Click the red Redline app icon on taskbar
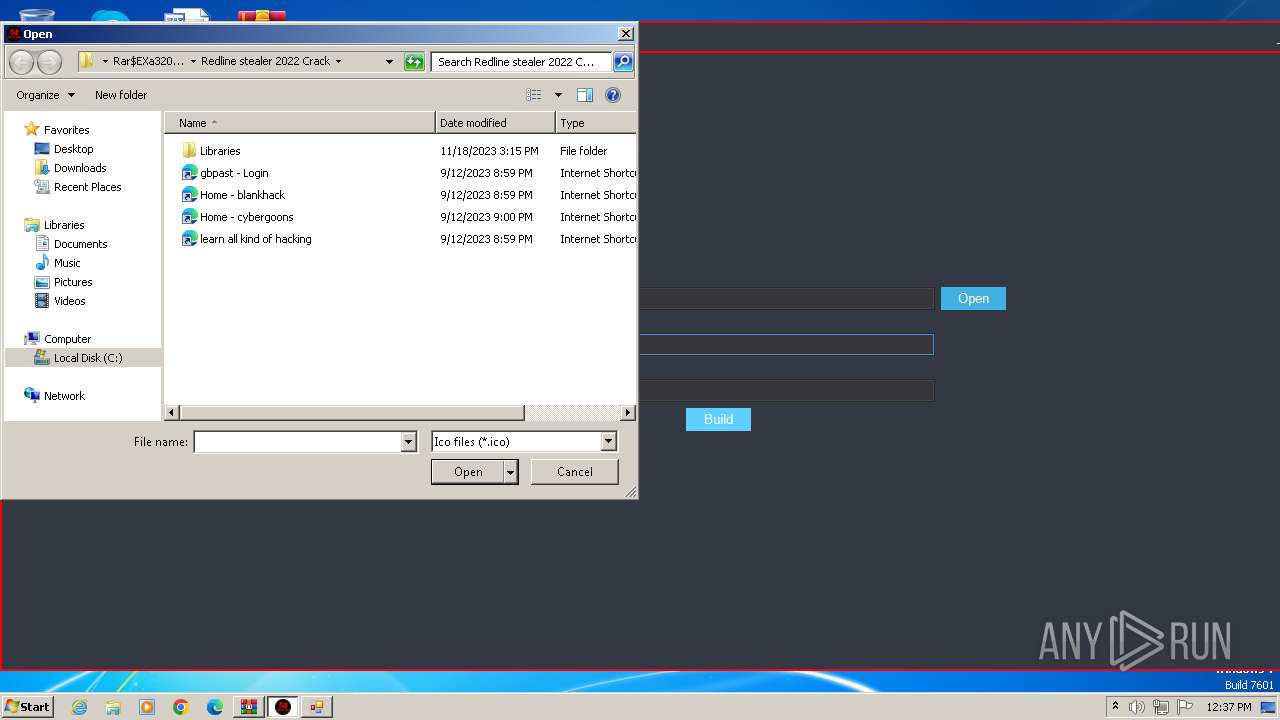Viewport: 1280px width, 720px height. [283, 707]
